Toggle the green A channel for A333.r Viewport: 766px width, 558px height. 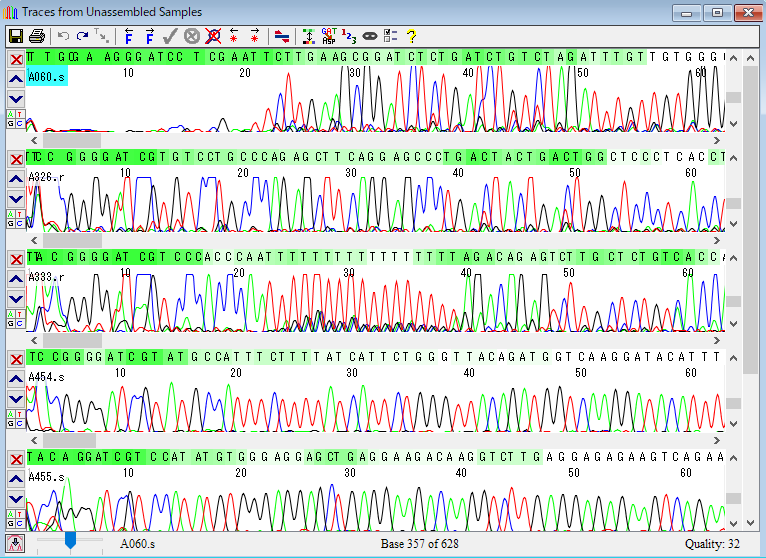pyautogui.click(x=11, y=314)
